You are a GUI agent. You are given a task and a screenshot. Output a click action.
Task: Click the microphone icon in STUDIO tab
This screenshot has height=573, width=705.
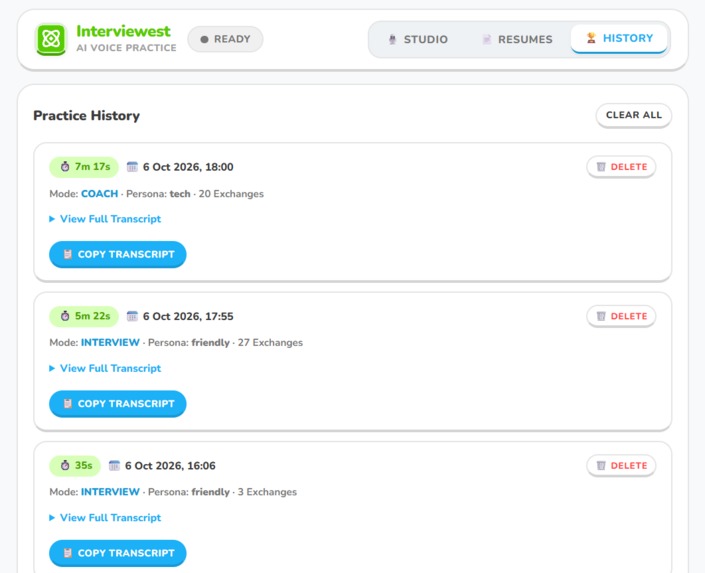[392, 39]
